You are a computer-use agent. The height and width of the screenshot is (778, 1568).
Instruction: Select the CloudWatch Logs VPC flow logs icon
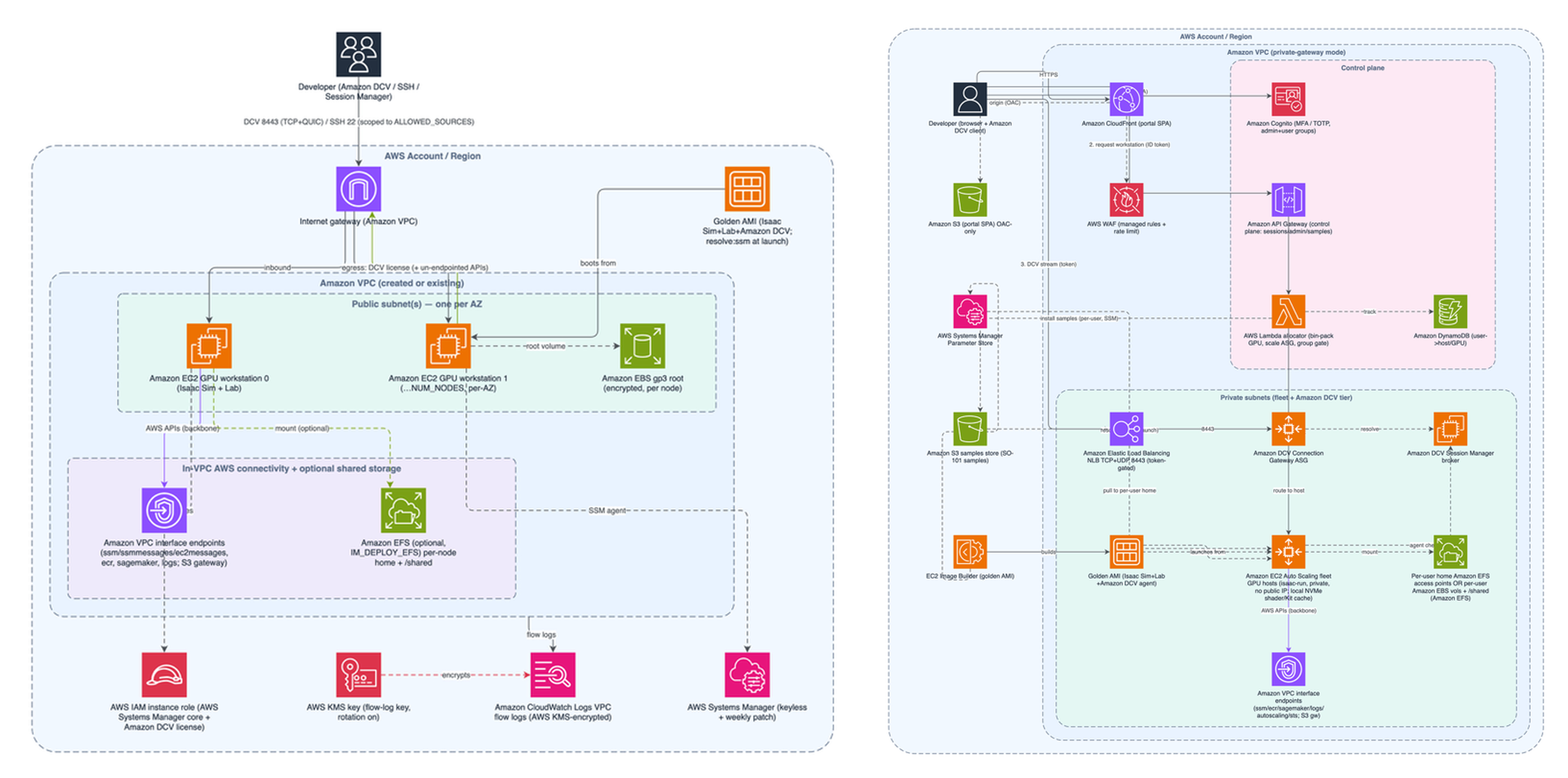pyautogui.click(x=553, y=674)
